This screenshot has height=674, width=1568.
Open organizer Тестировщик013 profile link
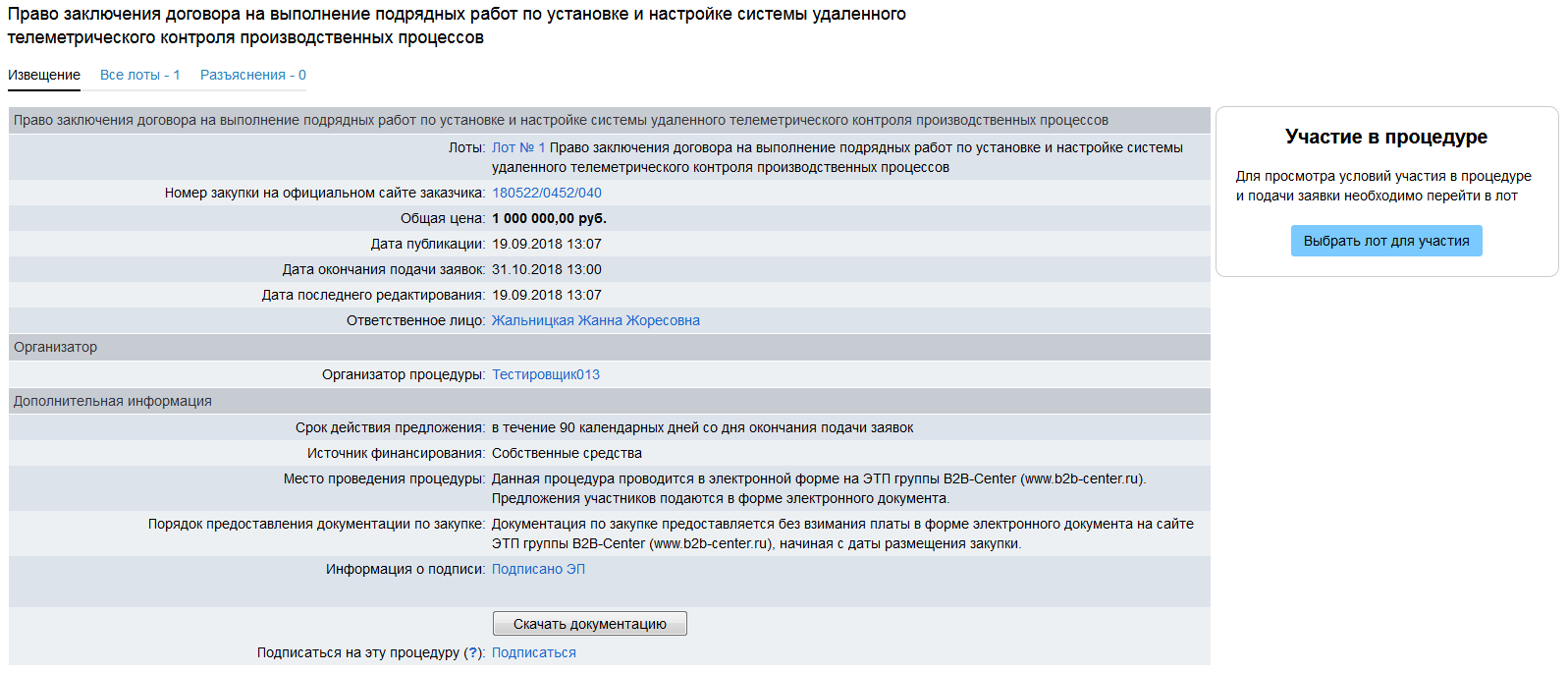[545, 374]
